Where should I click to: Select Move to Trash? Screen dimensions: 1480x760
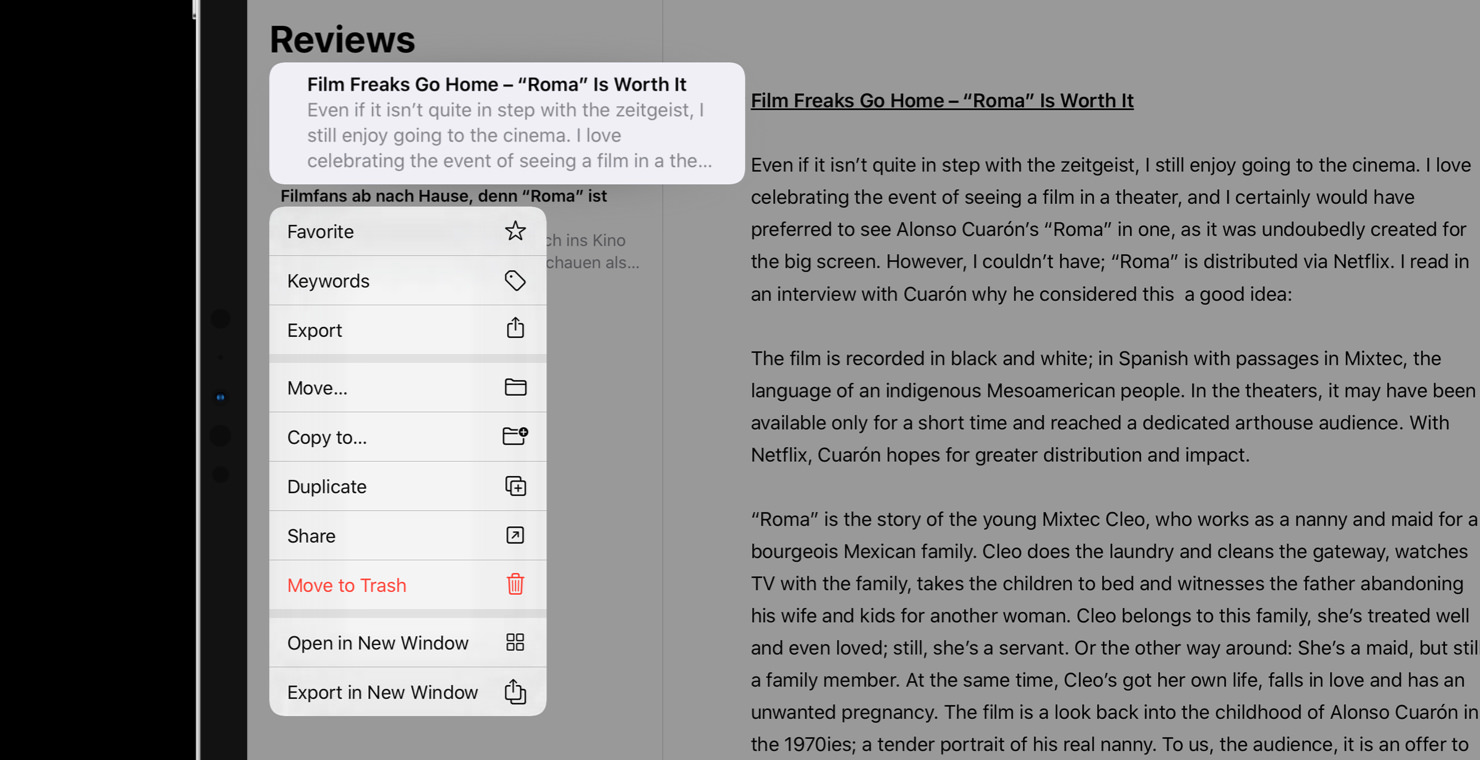[x=408, y=585]
